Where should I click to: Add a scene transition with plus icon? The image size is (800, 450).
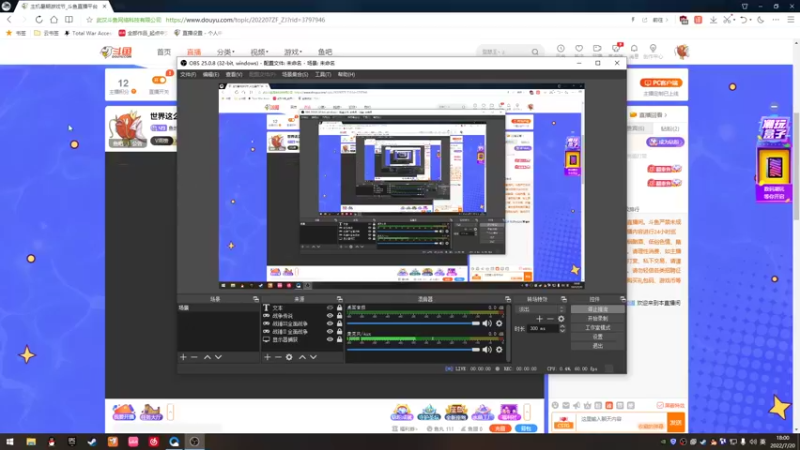coord(539,319)
